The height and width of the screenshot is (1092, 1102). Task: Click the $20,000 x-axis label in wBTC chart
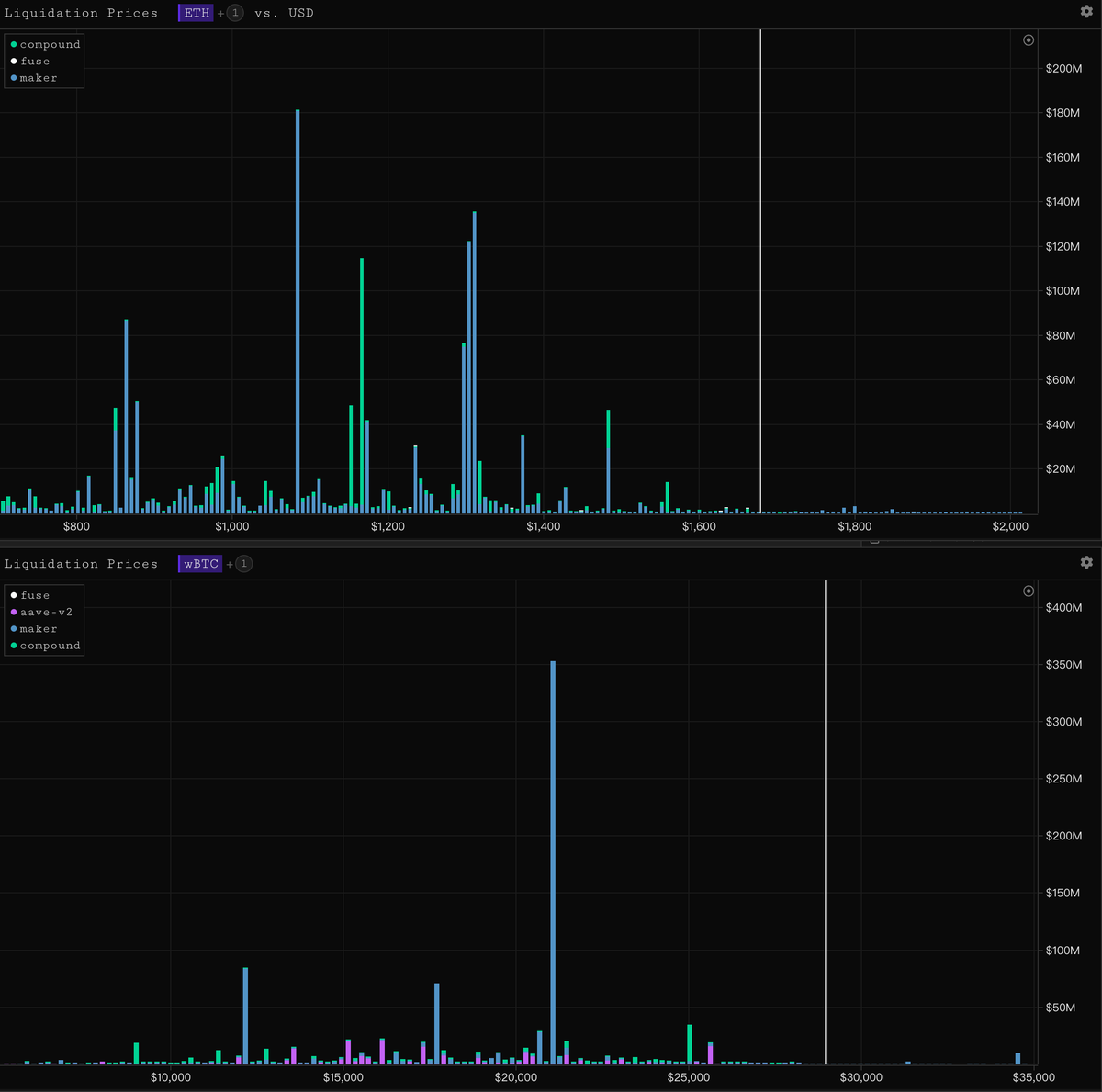pyautogui.click(x=516, y=1077)
